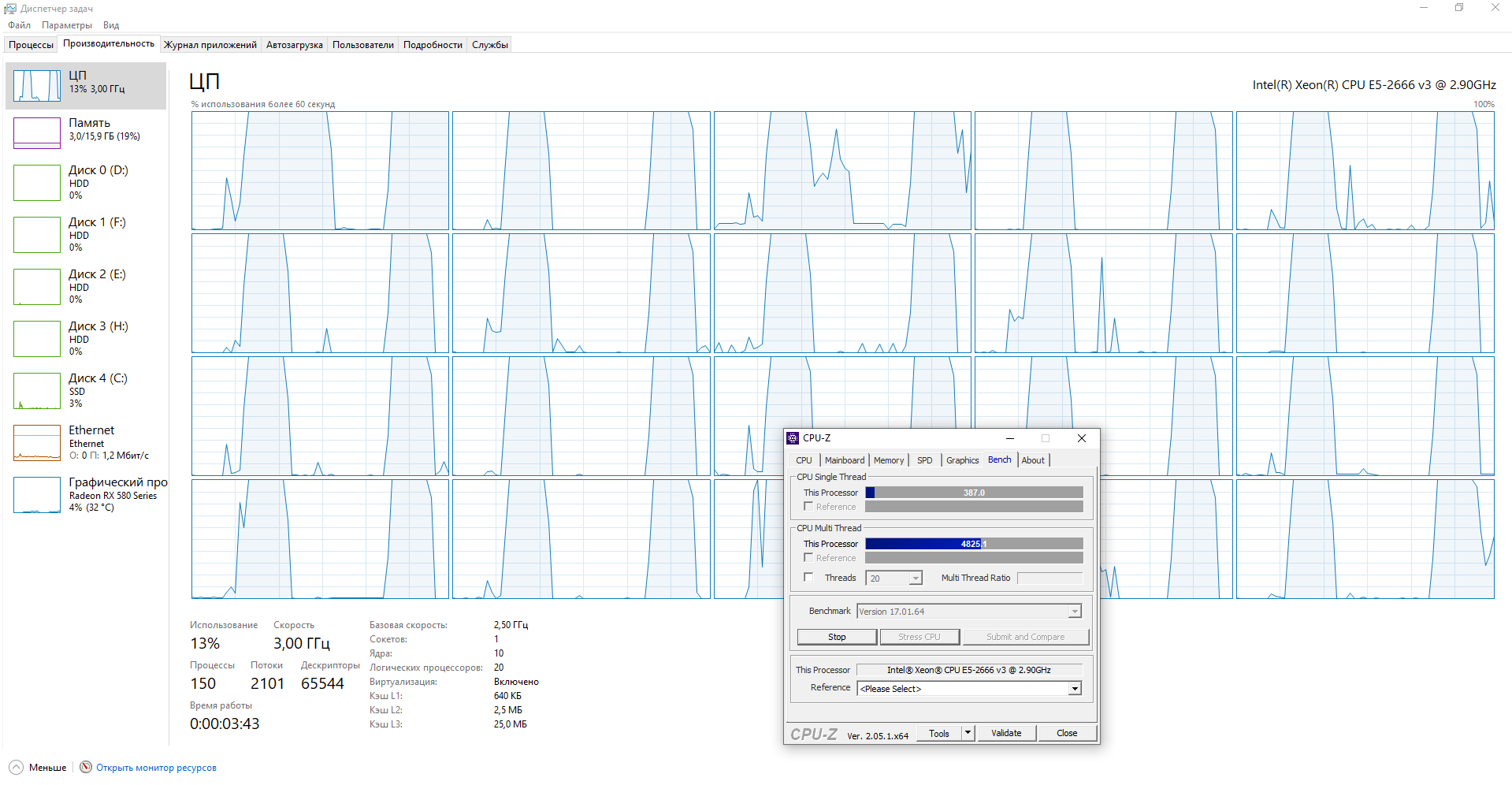
Task: Click the Stress CPU button
Action: click(919, 637)
